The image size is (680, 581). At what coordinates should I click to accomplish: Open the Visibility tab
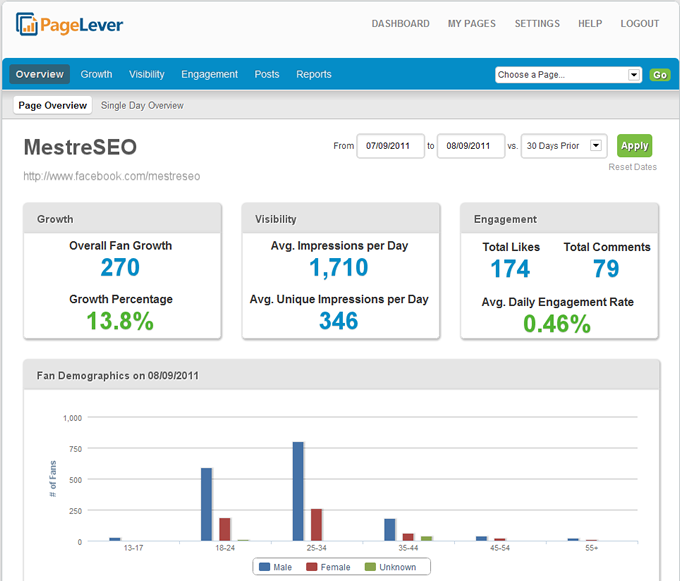point(147,74)
